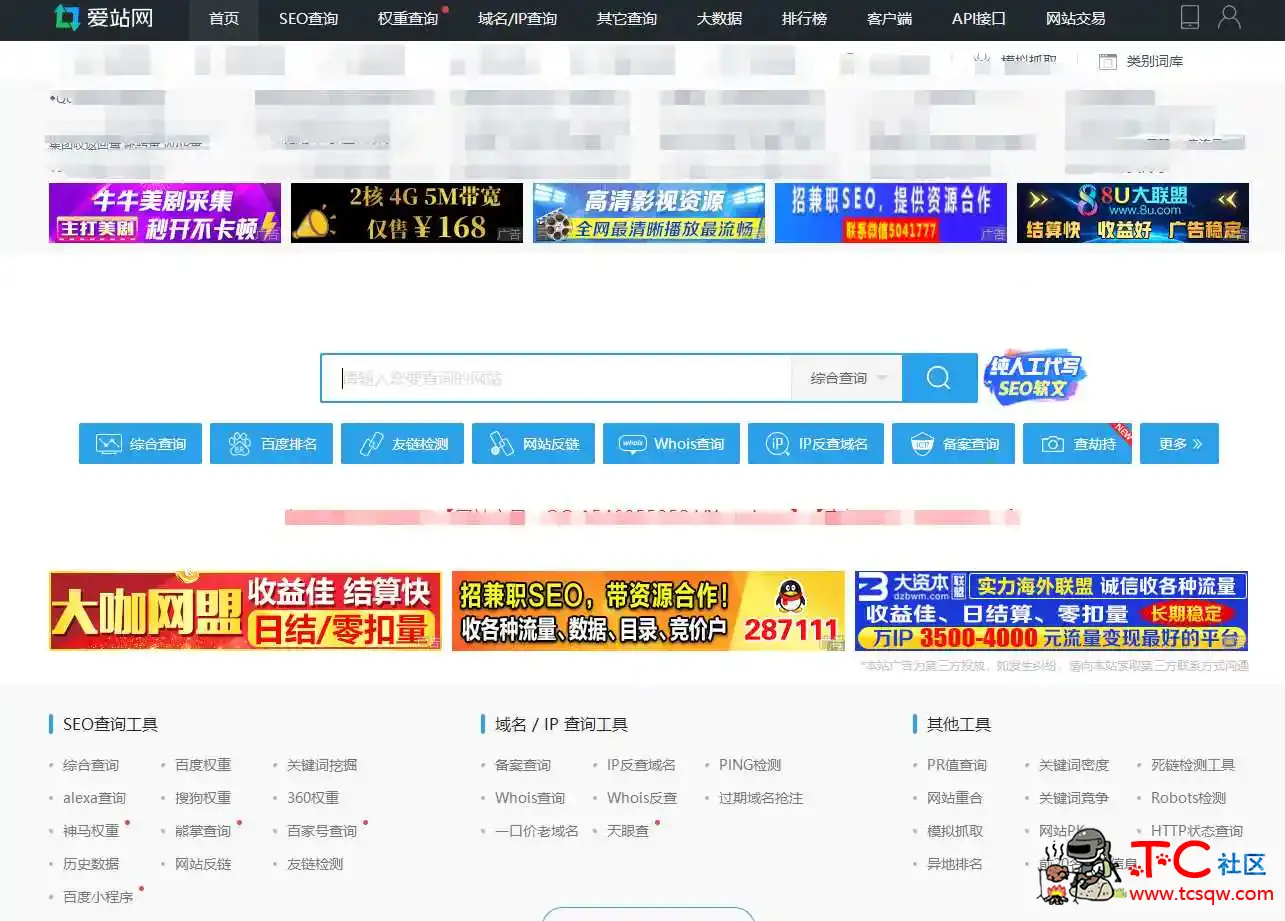This screenshot has width=1285, height=921.
Task: Open the 一口价老域名 link
Action: (537, 831)
